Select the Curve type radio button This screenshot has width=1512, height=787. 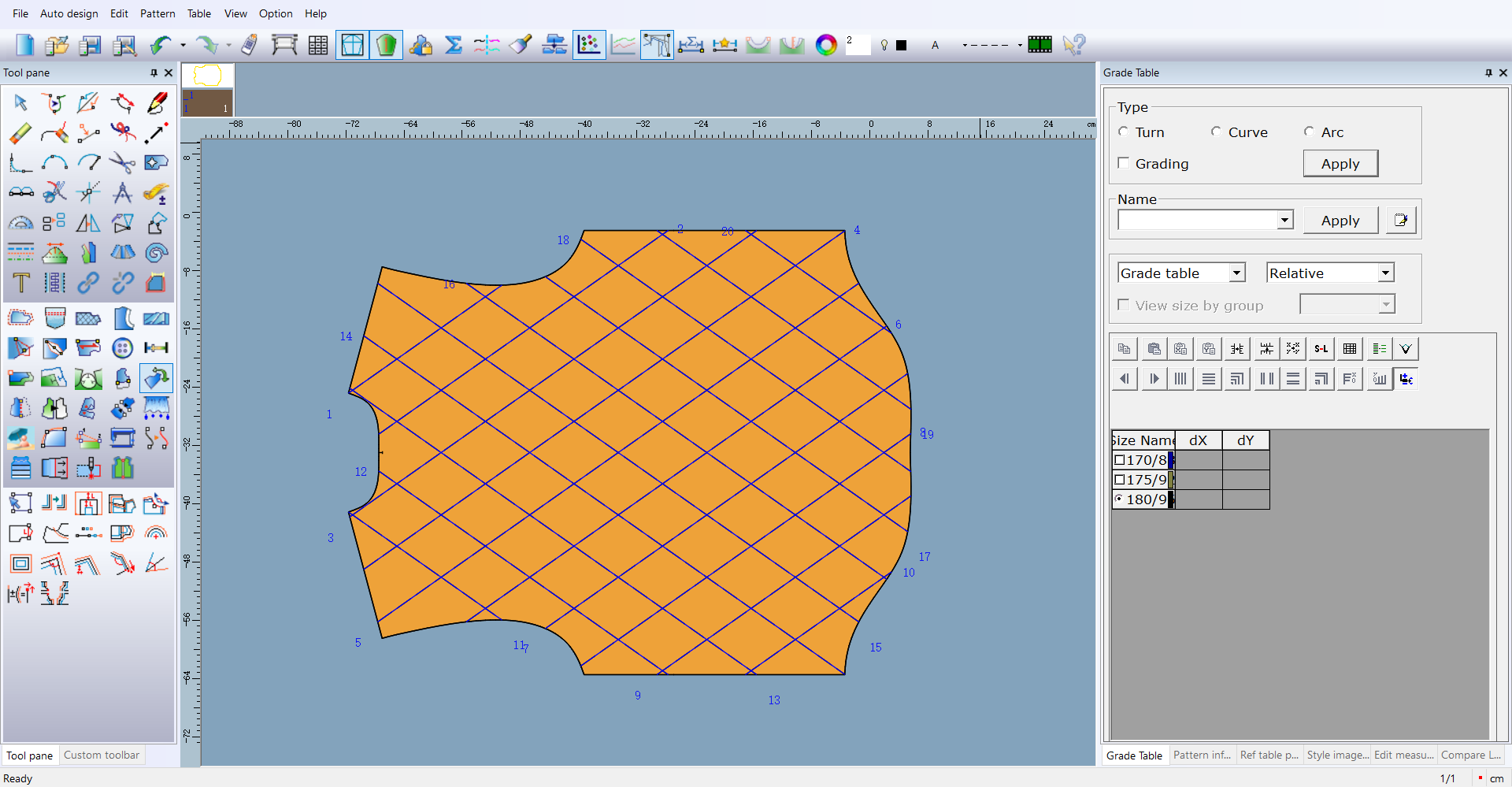coord(1217,132)
